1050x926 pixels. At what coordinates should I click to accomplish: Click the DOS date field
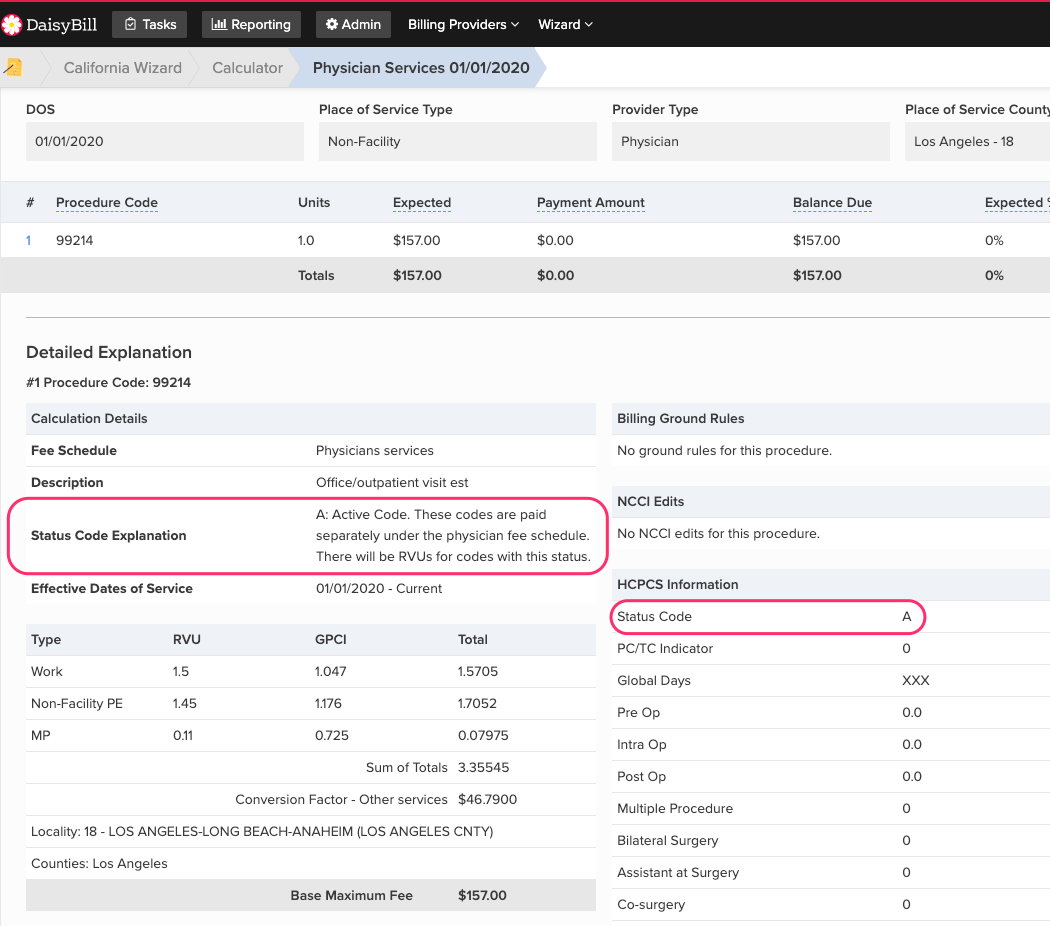[164, 141]
